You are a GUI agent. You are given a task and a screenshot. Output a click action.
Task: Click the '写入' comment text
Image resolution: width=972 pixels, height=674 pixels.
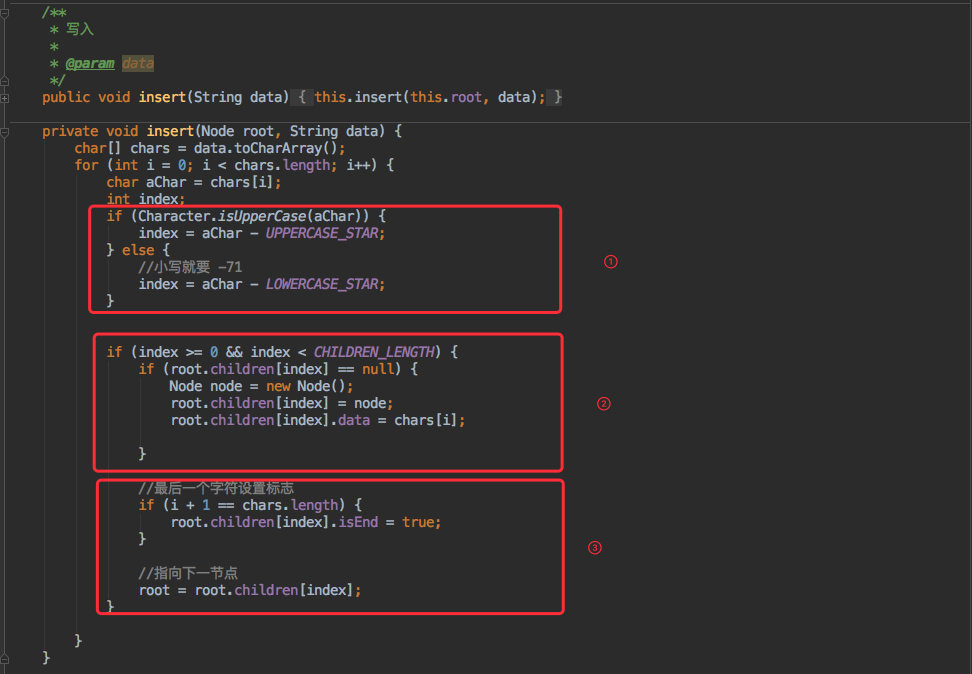click(x=80, y=29)
